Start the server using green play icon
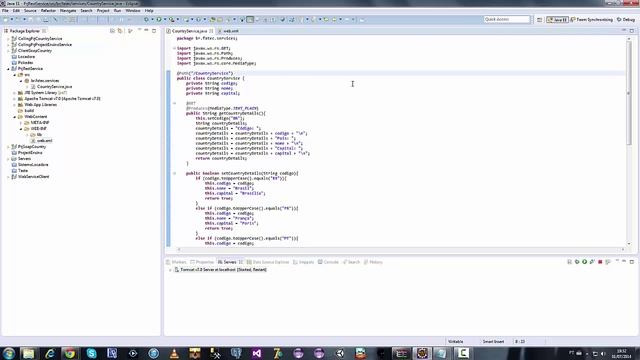The image size is (640, 360). coord(584,262)
